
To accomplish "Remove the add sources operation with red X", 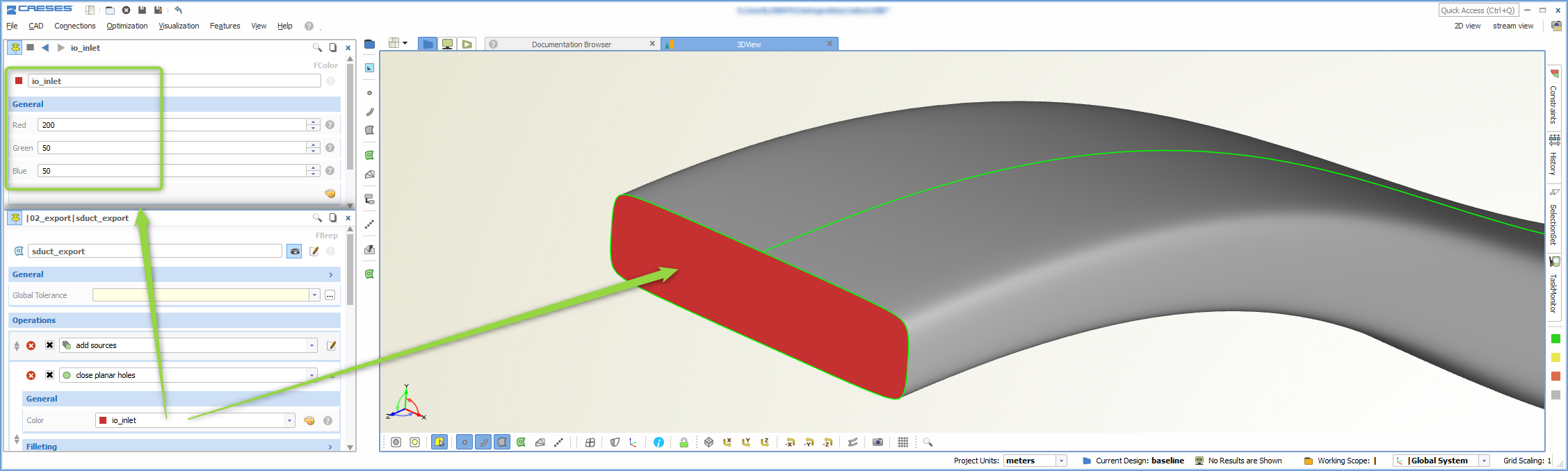I will [x=31, y=345].
